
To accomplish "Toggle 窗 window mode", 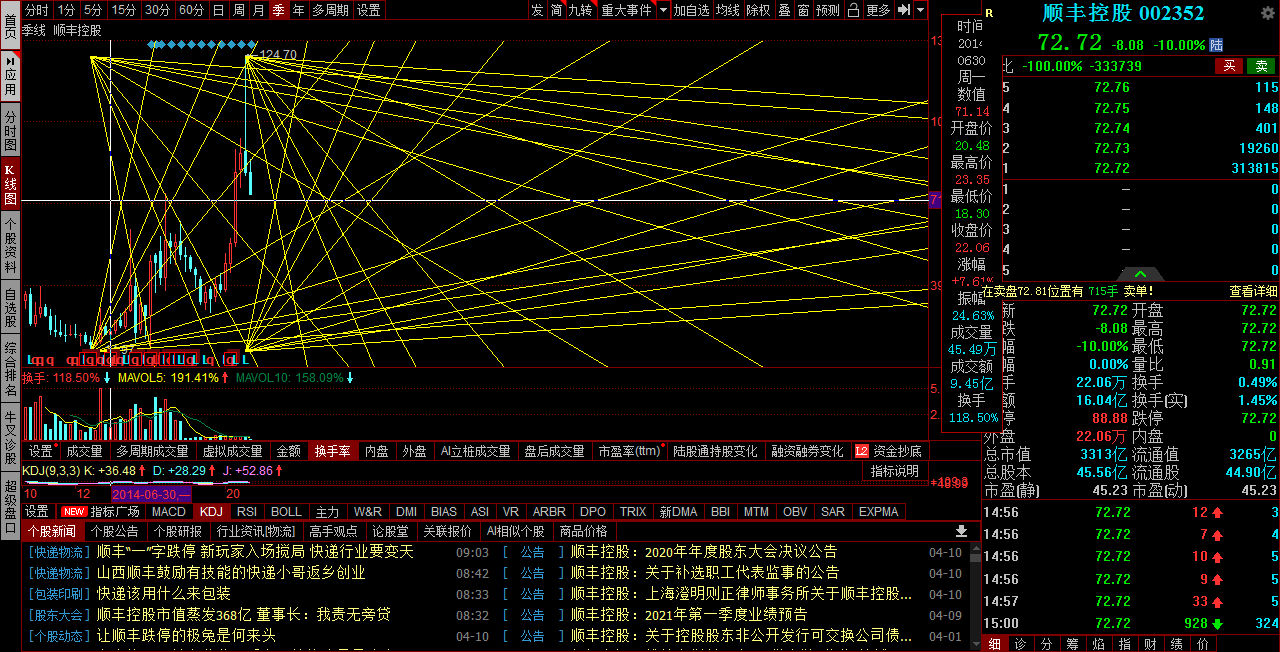I will pyautogui.click(x=803, y=10).
